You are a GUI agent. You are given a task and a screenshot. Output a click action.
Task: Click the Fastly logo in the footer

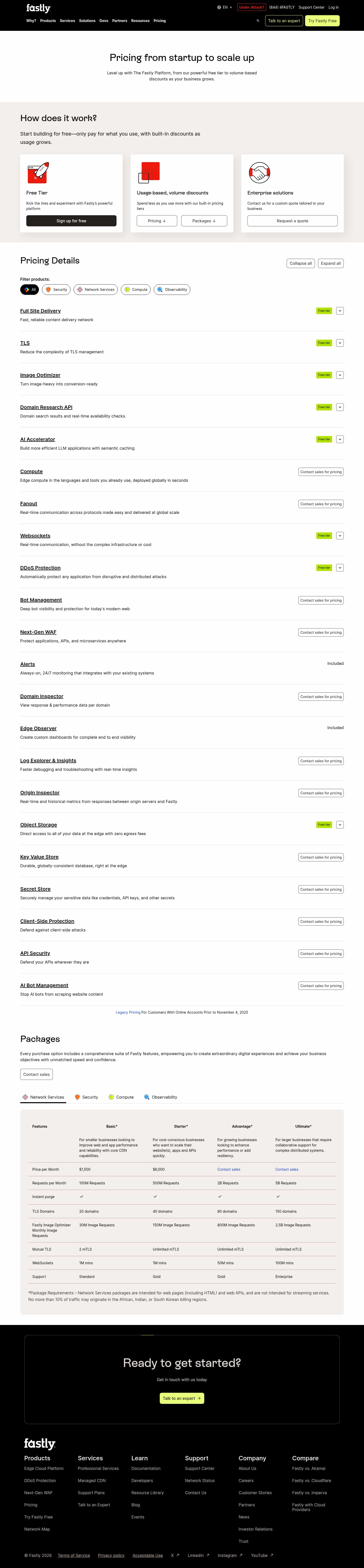pyautogui.click(x=40, y=1443)
